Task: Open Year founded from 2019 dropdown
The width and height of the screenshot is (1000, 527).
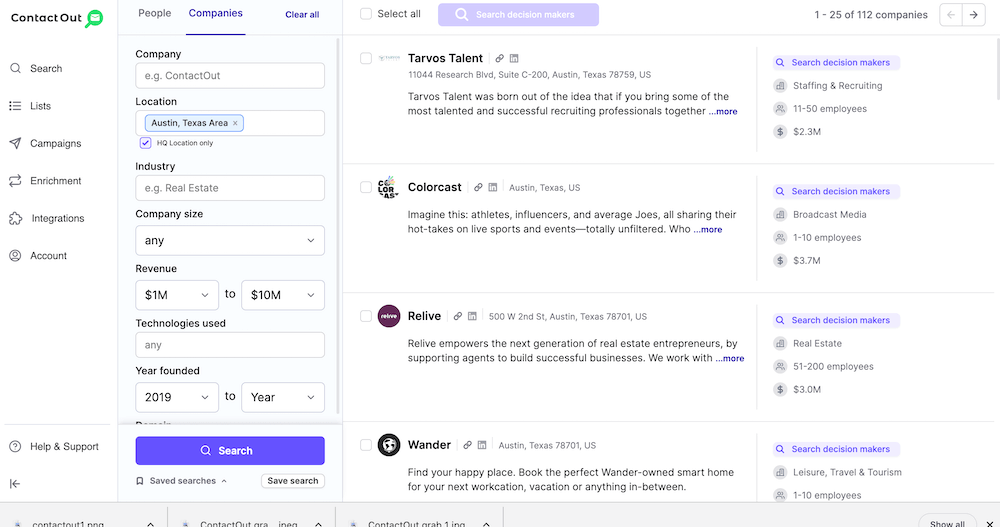Action: coord(177,397)
